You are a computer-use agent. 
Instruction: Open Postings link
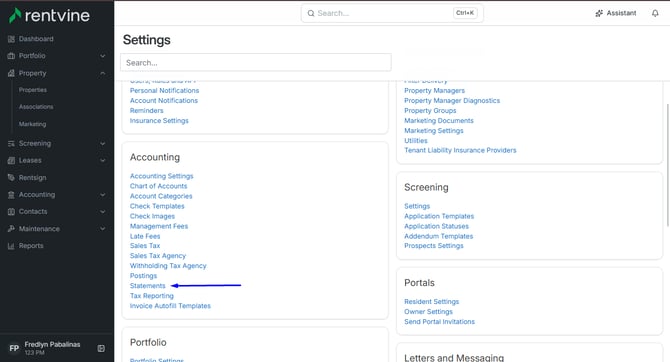point(144,276)
